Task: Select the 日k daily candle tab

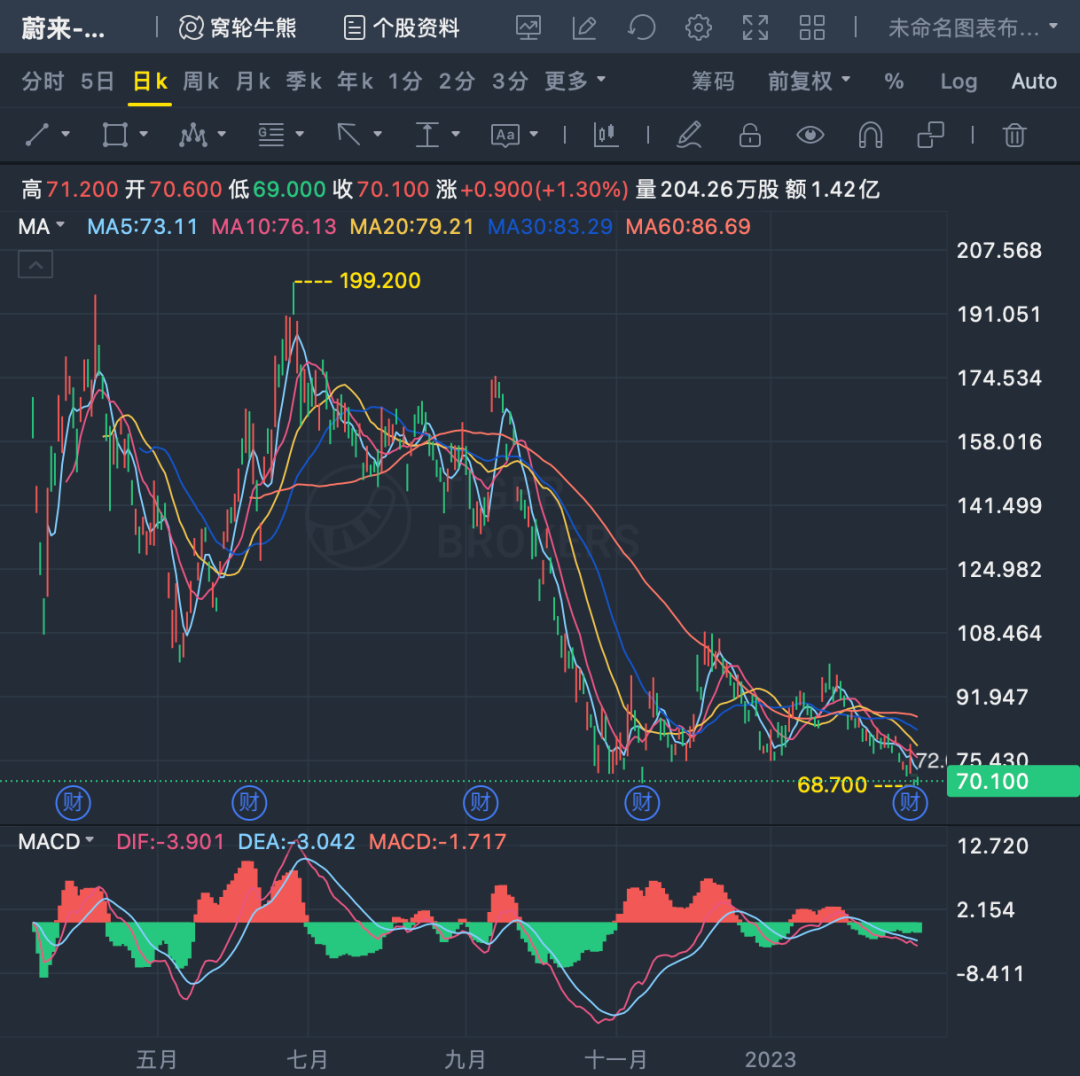Action: click(149, 81)
